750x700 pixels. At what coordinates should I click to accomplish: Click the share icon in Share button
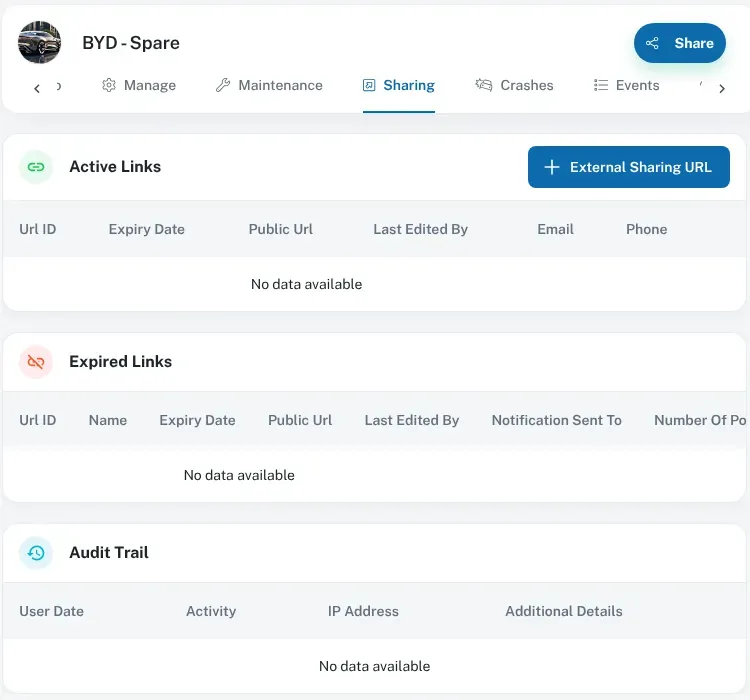(x=652, y=43)
